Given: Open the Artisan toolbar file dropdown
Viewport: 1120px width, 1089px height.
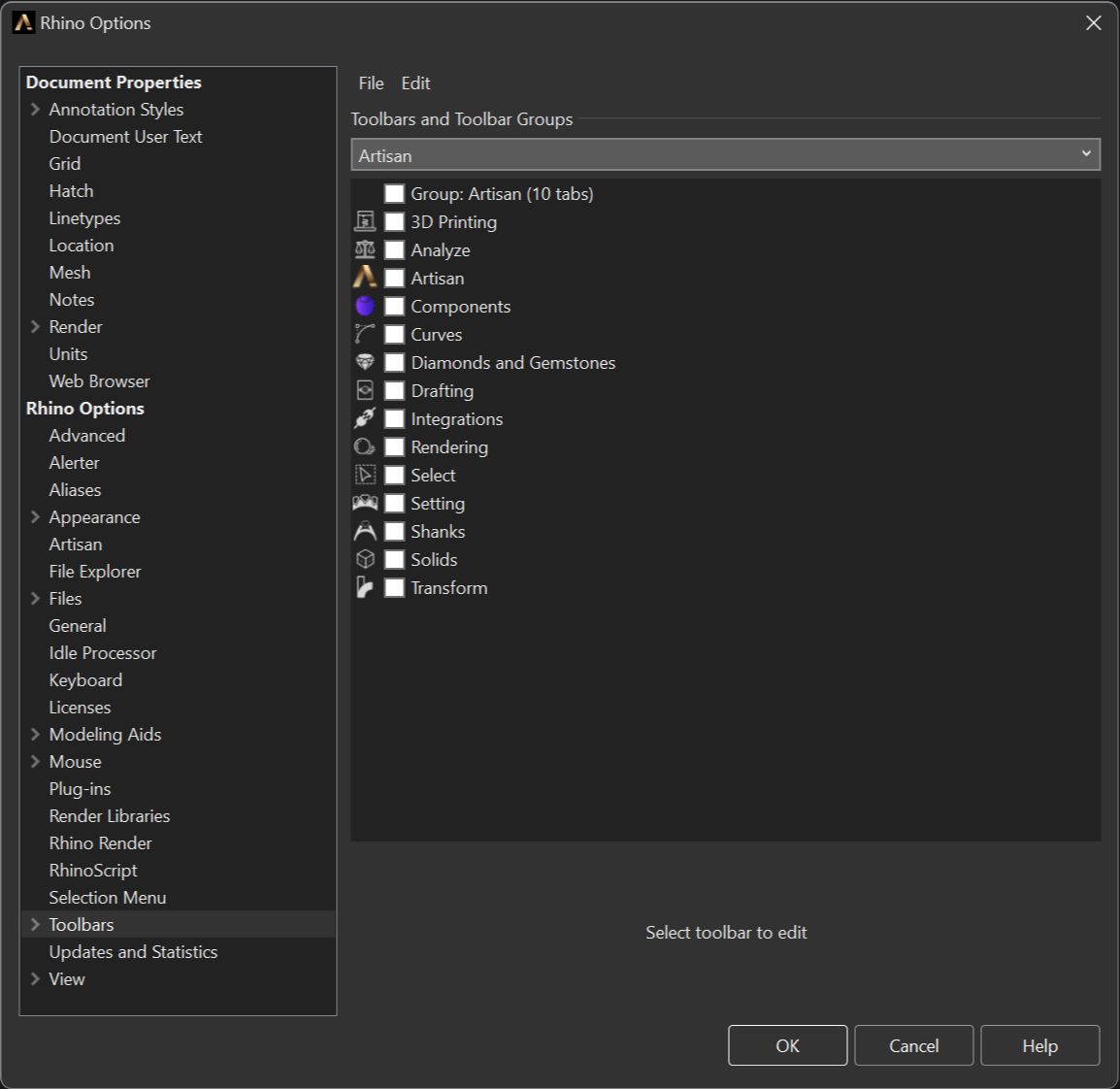Looking at the screenshot, I should coord(725,155).
